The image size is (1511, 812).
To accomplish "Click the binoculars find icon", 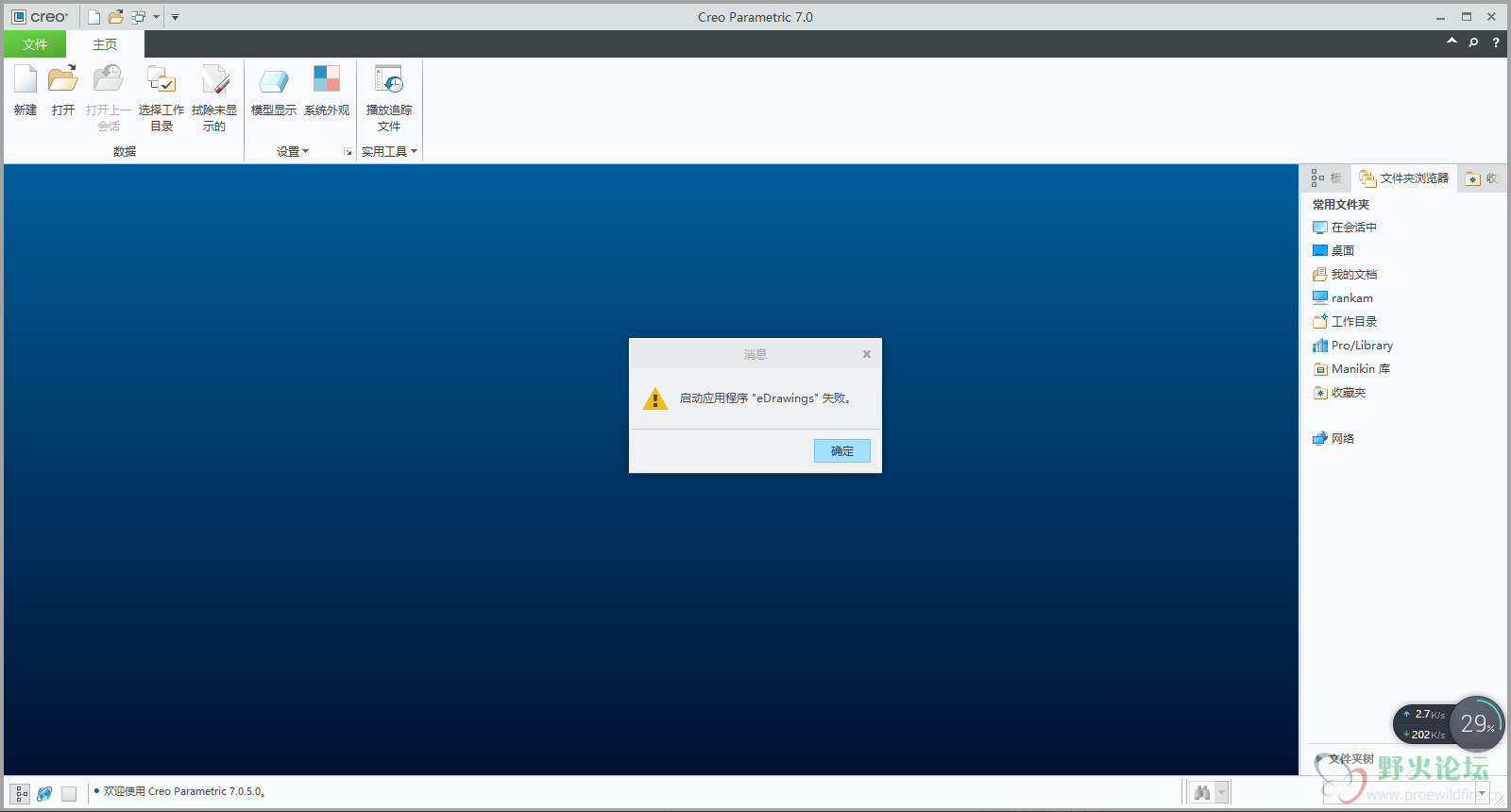I will point(1202,792).
